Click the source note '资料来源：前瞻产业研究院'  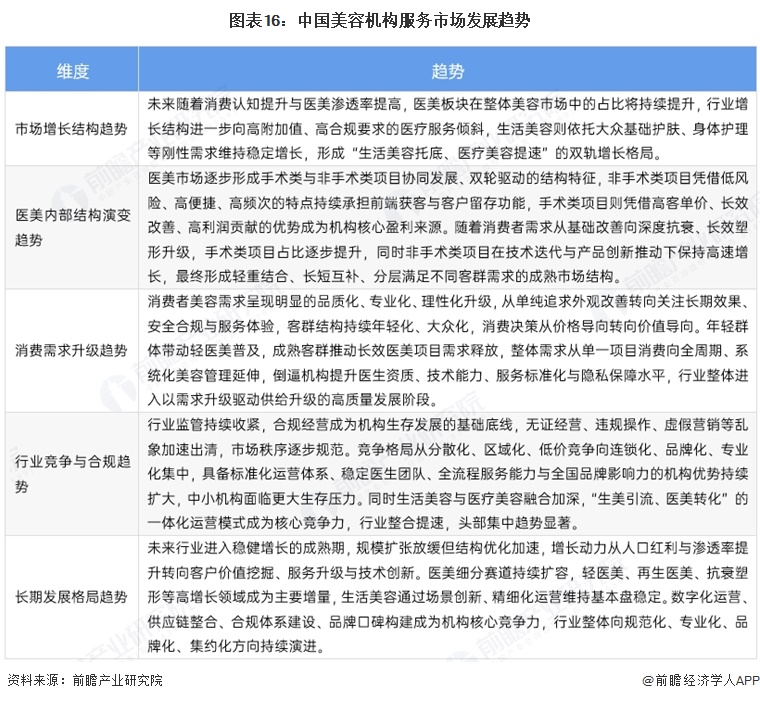[x=85, y=680]
